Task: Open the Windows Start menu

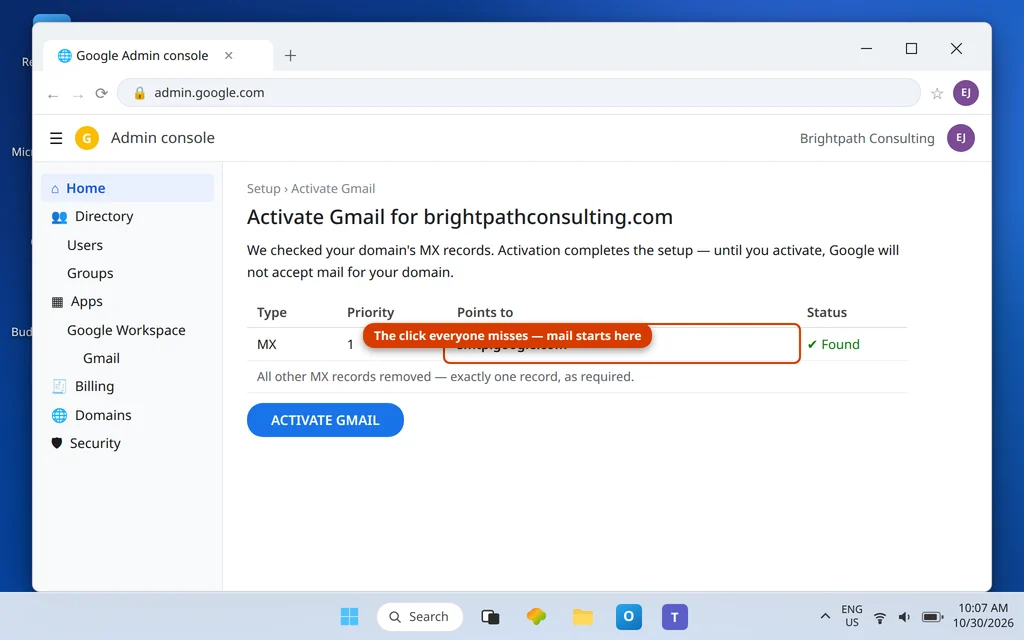Action: [349, 616]
